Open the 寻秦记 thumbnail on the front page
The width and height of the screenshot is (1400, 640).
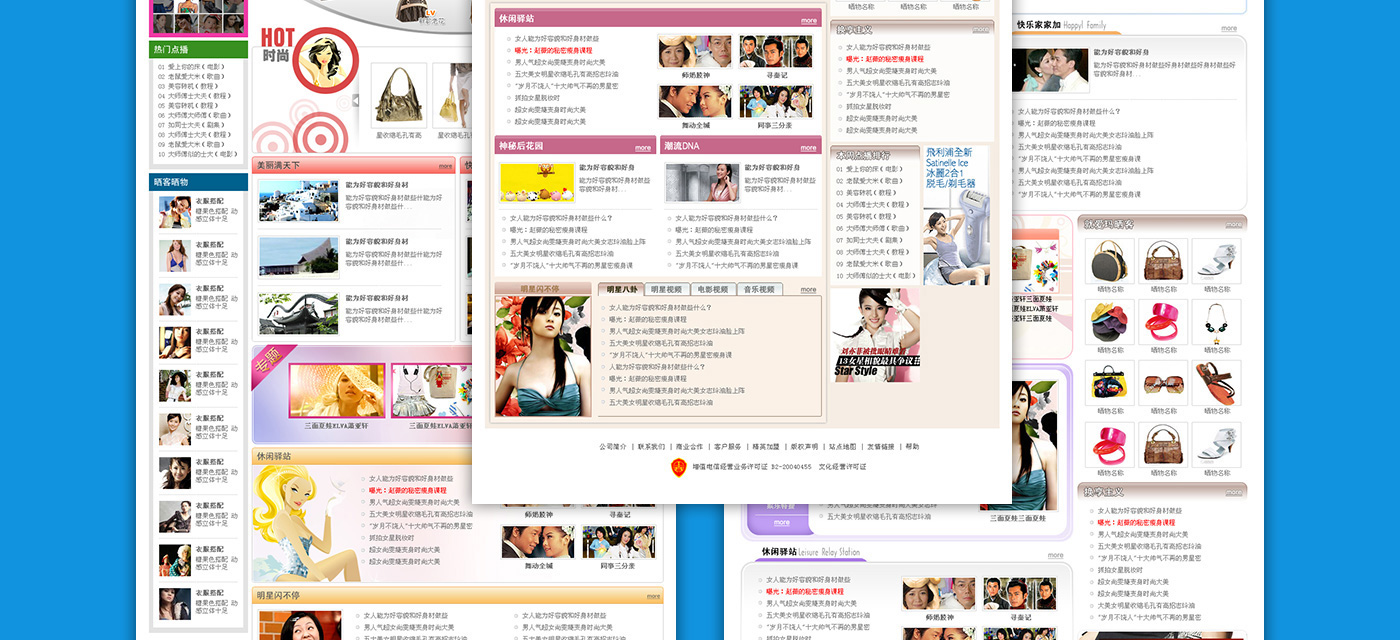pos(776,51)
